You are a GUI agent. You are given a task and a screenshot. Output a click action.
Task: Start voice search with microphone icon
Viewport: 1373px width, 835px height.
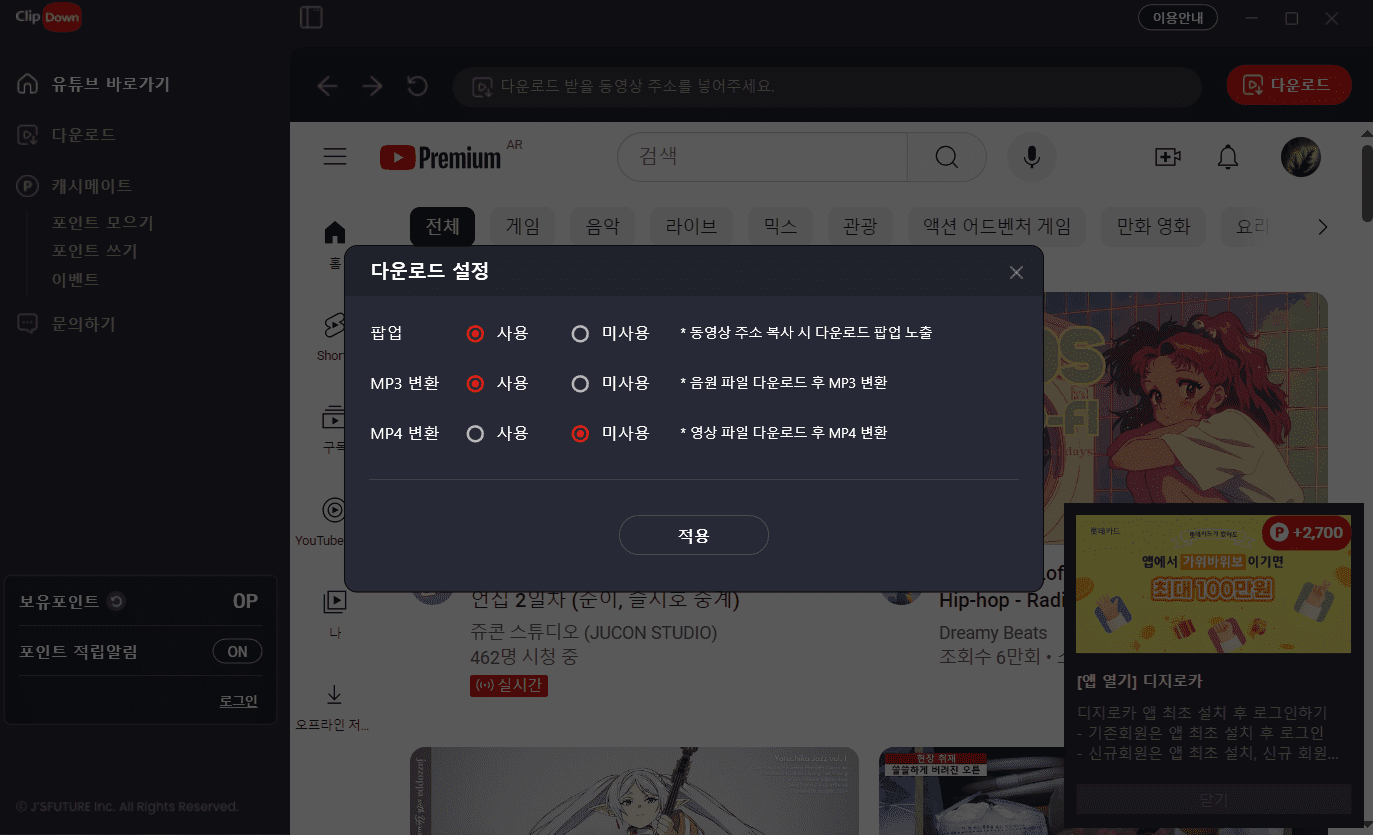(1031, 157)
